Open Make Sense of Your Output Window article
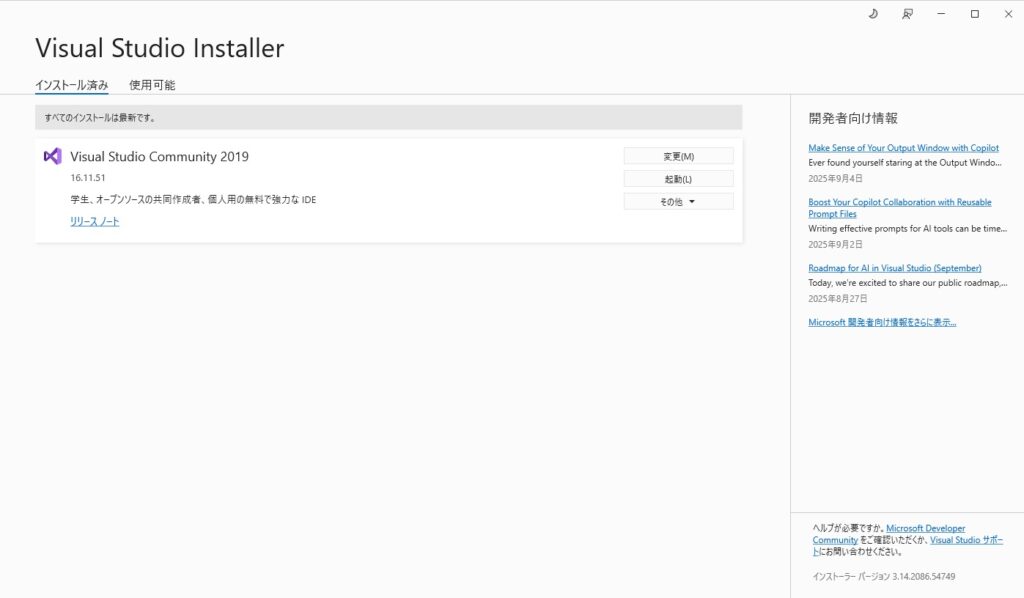Viewport: 1024px width, 598px height. 903,148
